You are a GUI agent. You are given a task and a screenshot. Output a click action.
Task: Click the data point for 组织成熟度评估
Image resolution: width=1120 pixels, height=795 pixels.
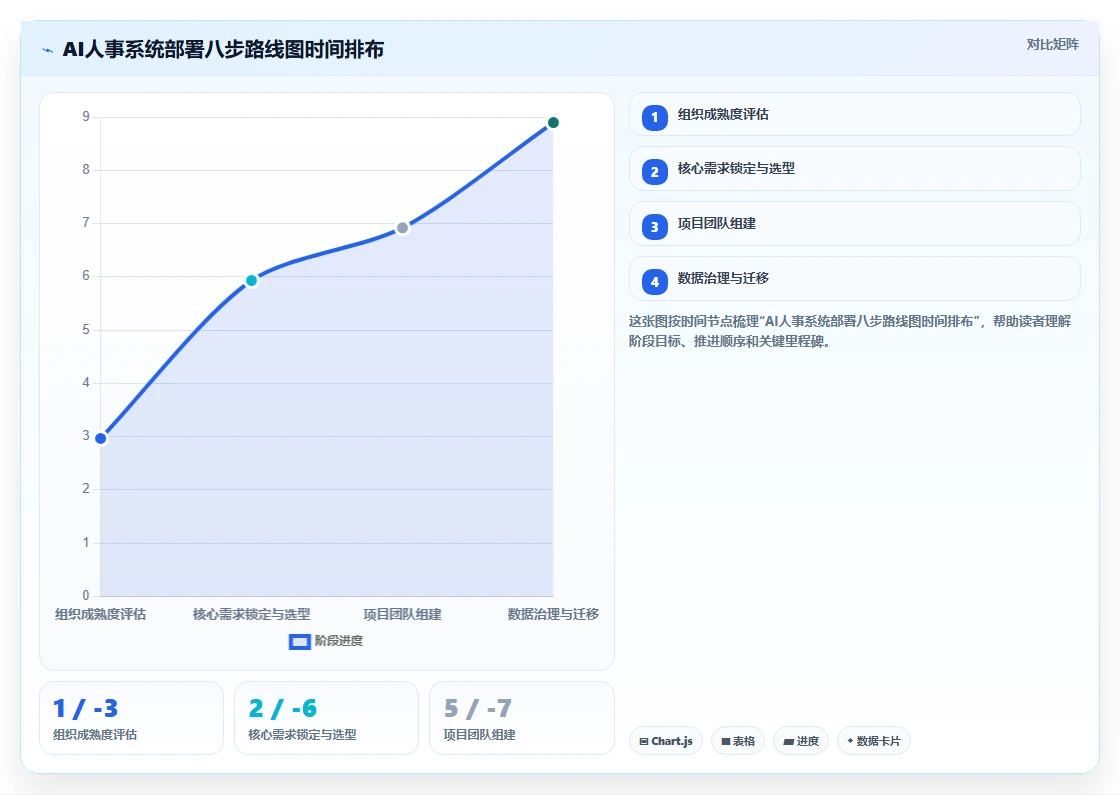click(x=101, y=438)
